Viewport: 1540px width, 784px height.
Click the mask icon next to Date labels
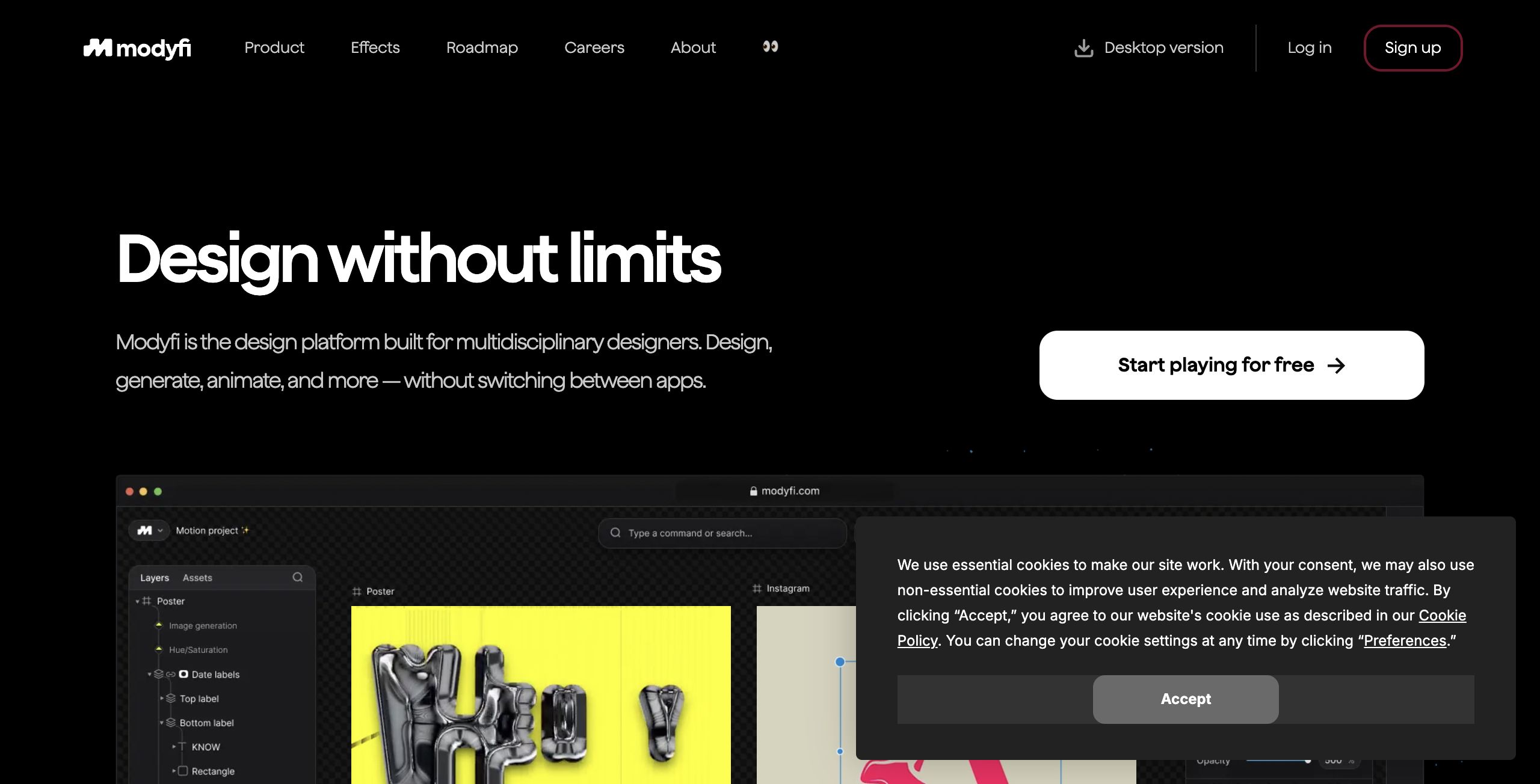[x=183, y=674]
